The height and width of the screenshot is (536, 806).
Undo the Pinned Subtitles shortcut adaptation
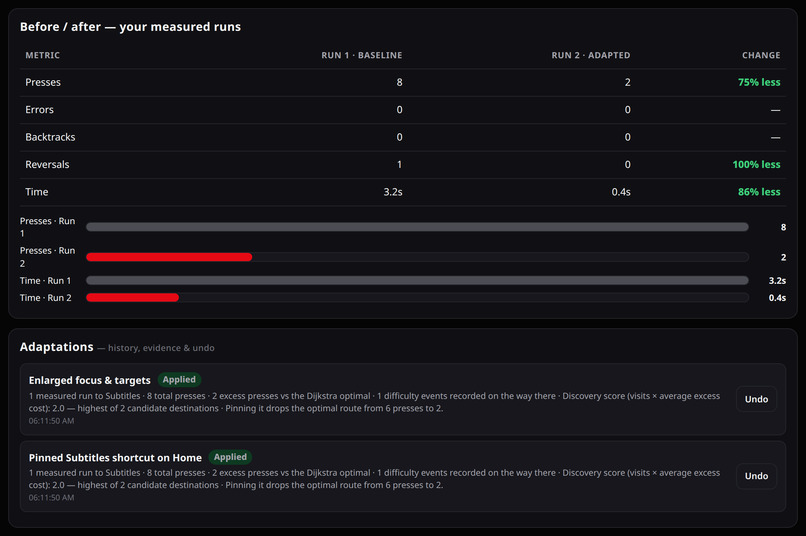click(x=756, y=476)
